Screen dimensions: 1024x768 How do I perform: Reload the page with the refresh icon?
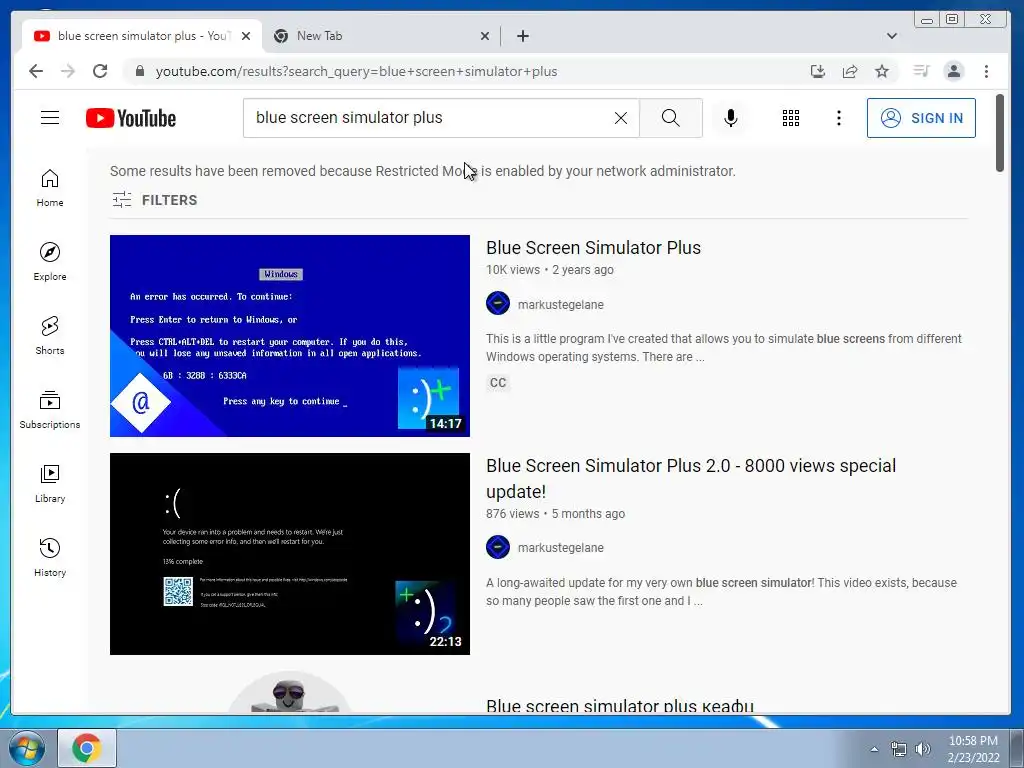(100, 71)
